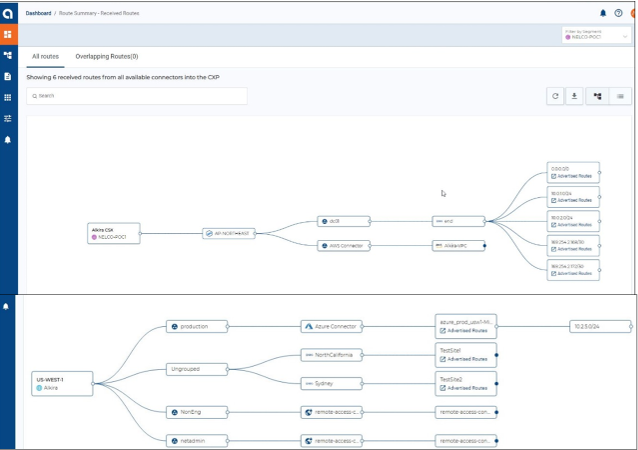
Task: Open the dashboard icon in left sidebar
Action: [8, 34]
